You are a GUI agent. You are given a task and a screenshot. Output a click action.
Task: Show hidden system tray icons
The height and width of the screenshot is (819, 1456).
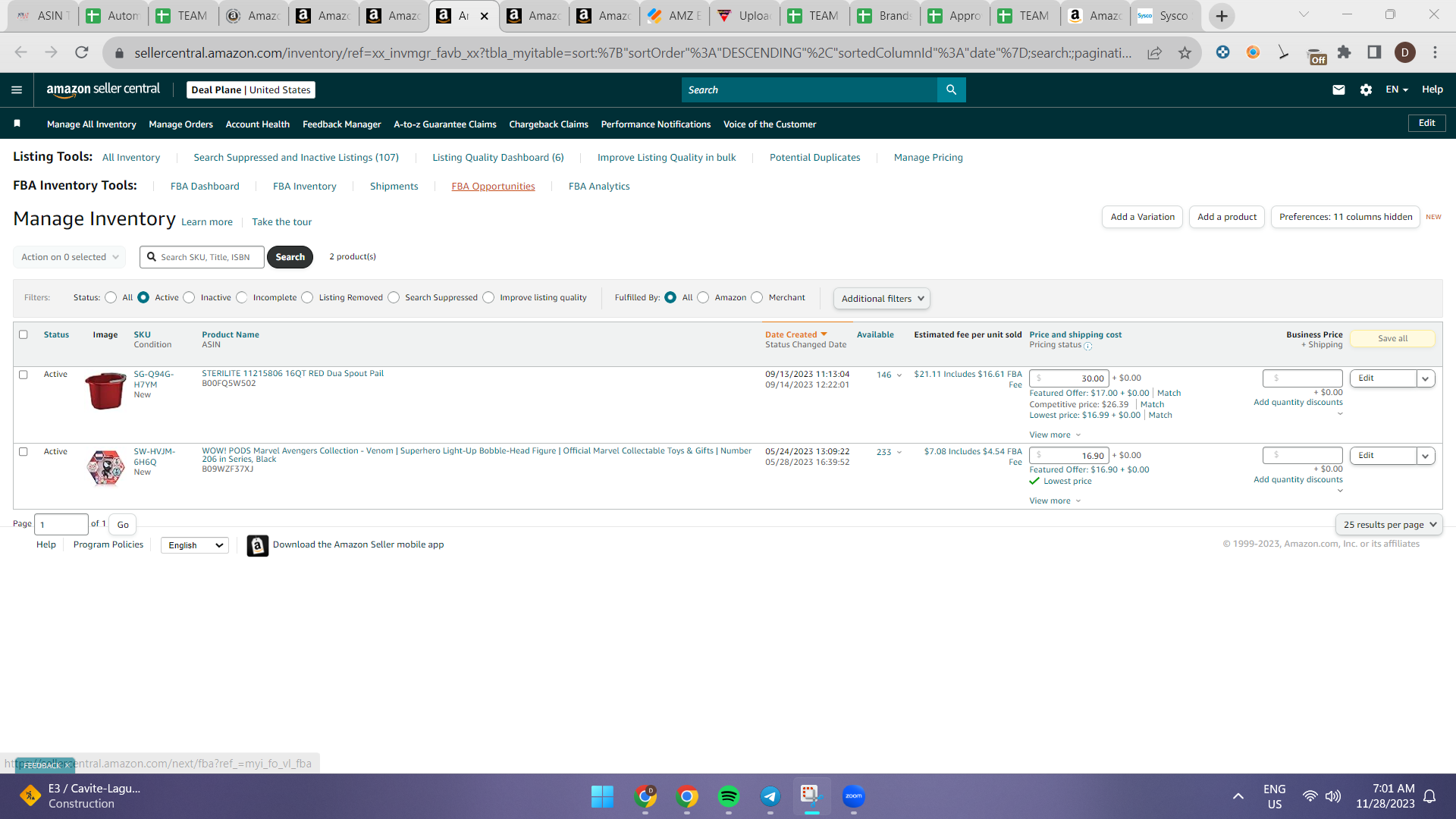(1238, 796)
